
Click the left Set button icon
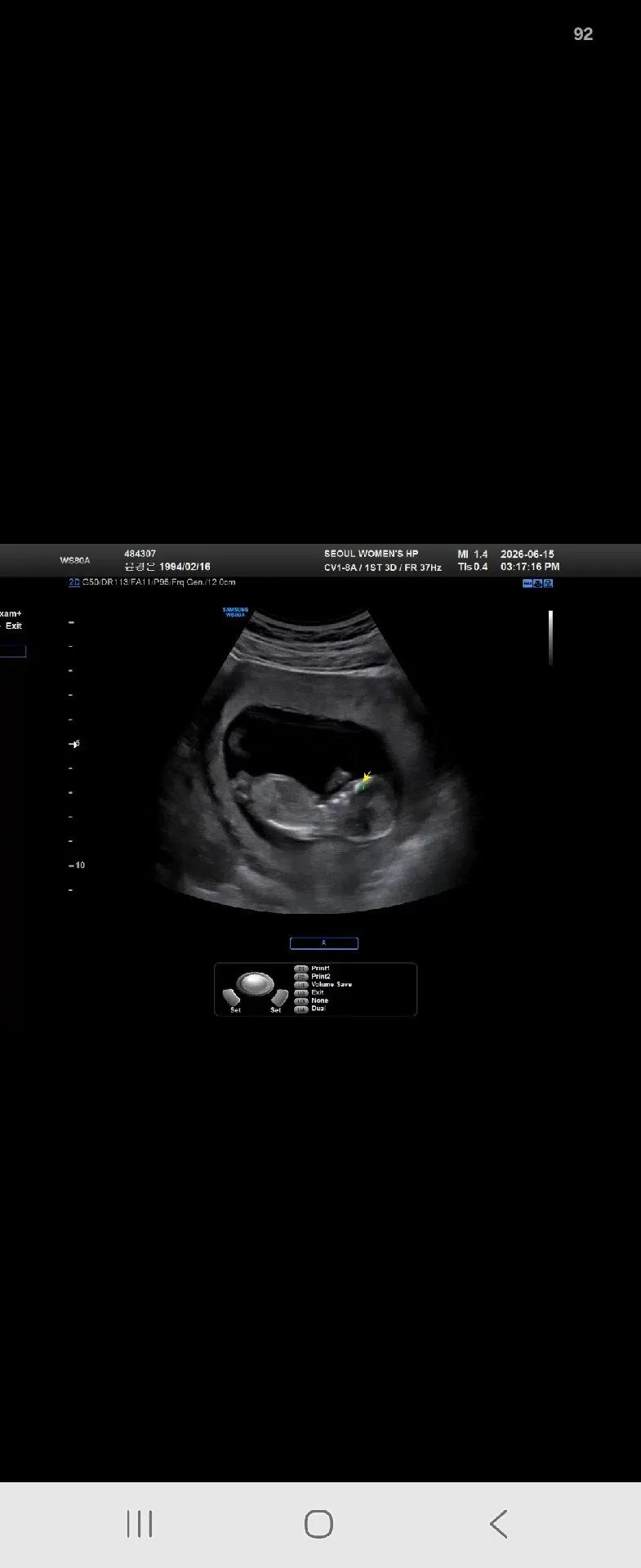(233, 999)
